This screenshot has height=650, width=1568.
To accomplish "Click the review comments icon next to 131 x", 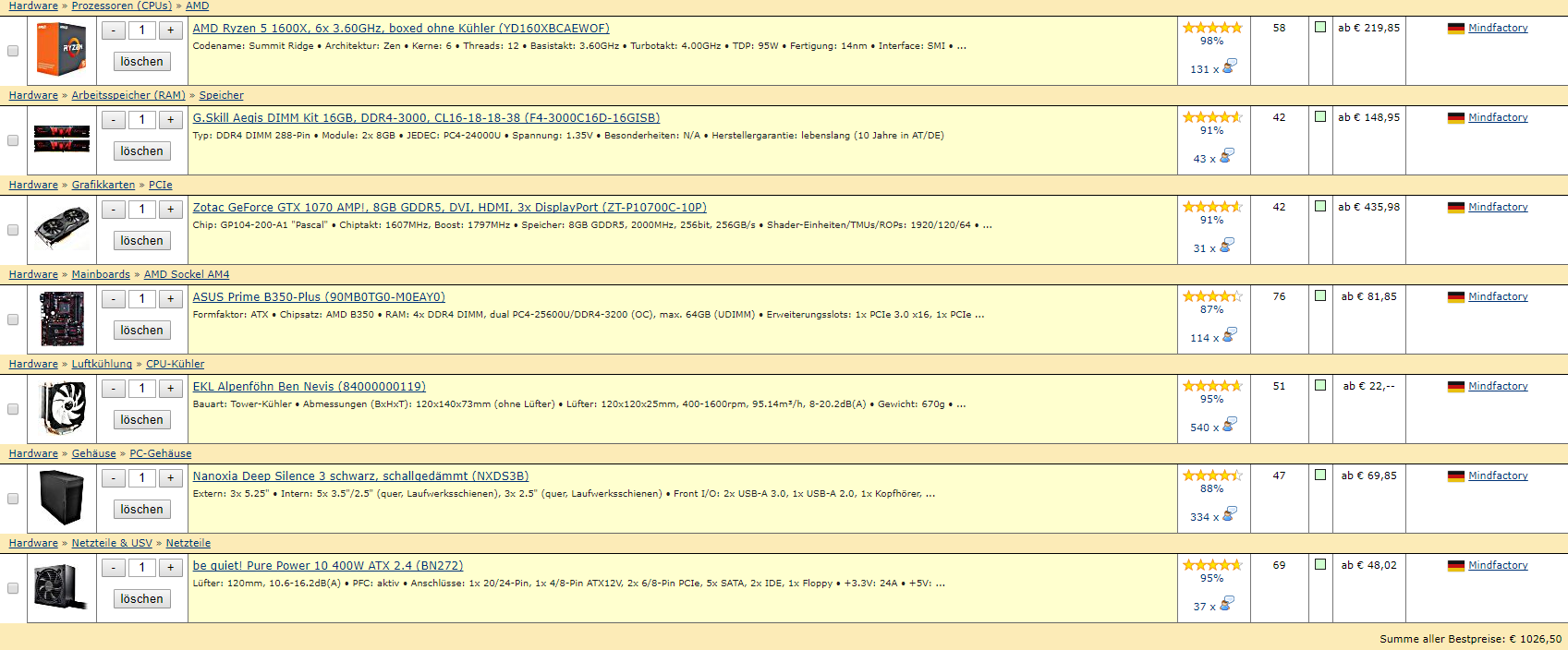I will pyautogui.click(x=1230, y=66).
